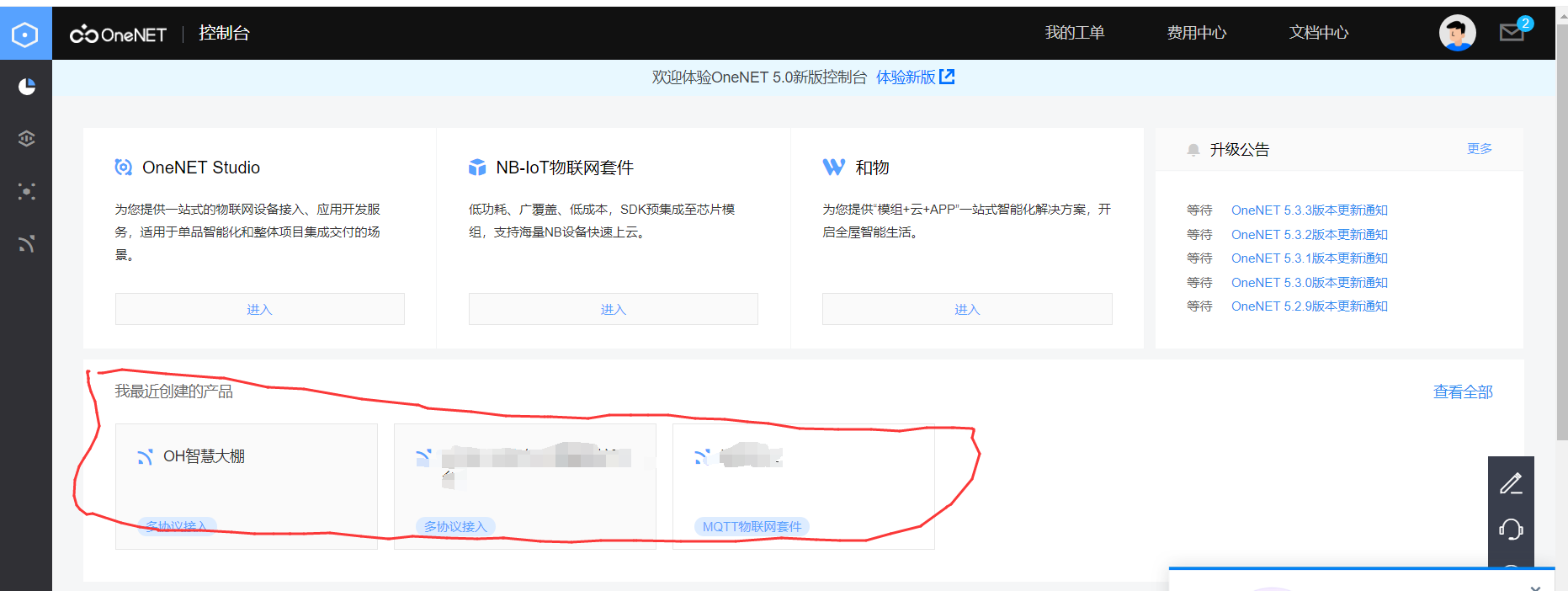Click the hexagon logo icon in sidebar
The image size is (1568, 591).
[x=25, y=35]
